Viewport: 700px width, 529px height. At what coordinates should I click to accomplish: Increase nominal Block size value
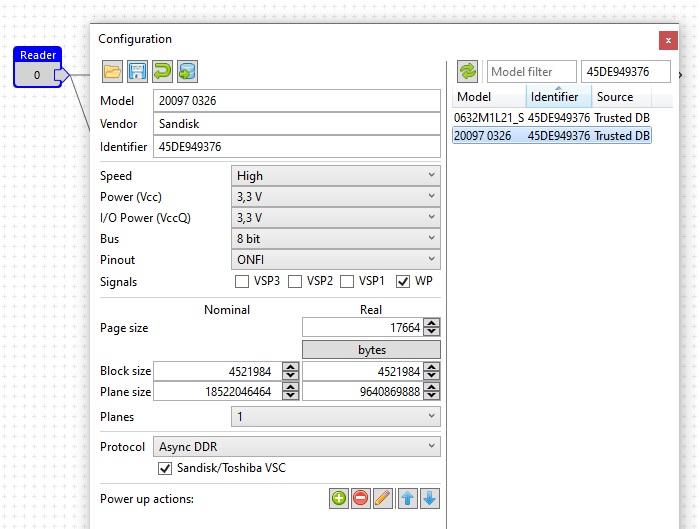(x=291, y=367)
